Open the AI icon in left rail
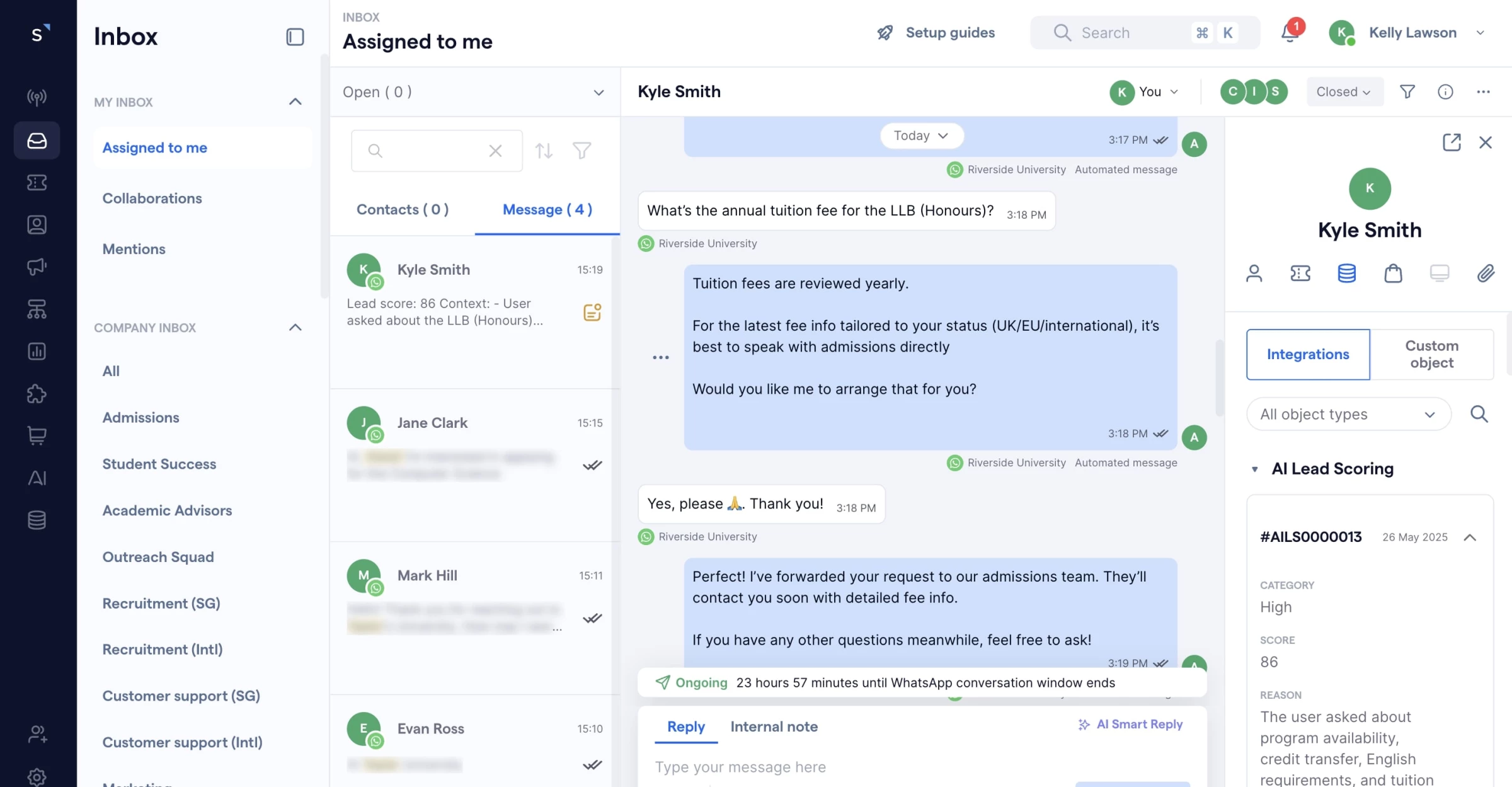The width and height of the screenshot is (1512, 787). [x=37, y=478]
